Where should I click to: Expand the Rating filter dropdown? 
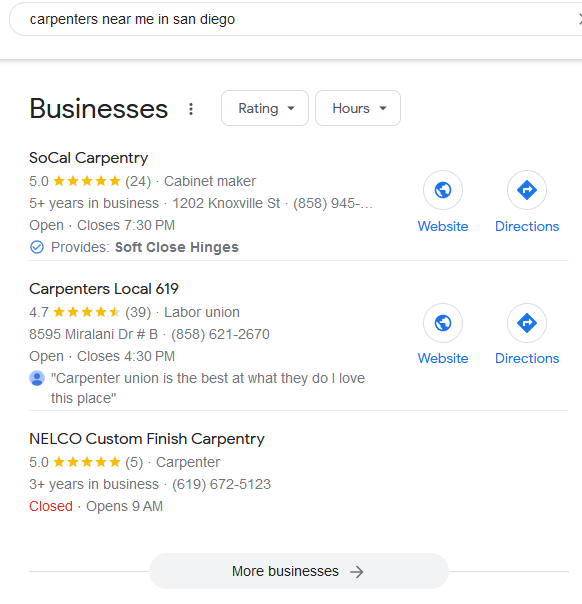[x=265, y=108]
